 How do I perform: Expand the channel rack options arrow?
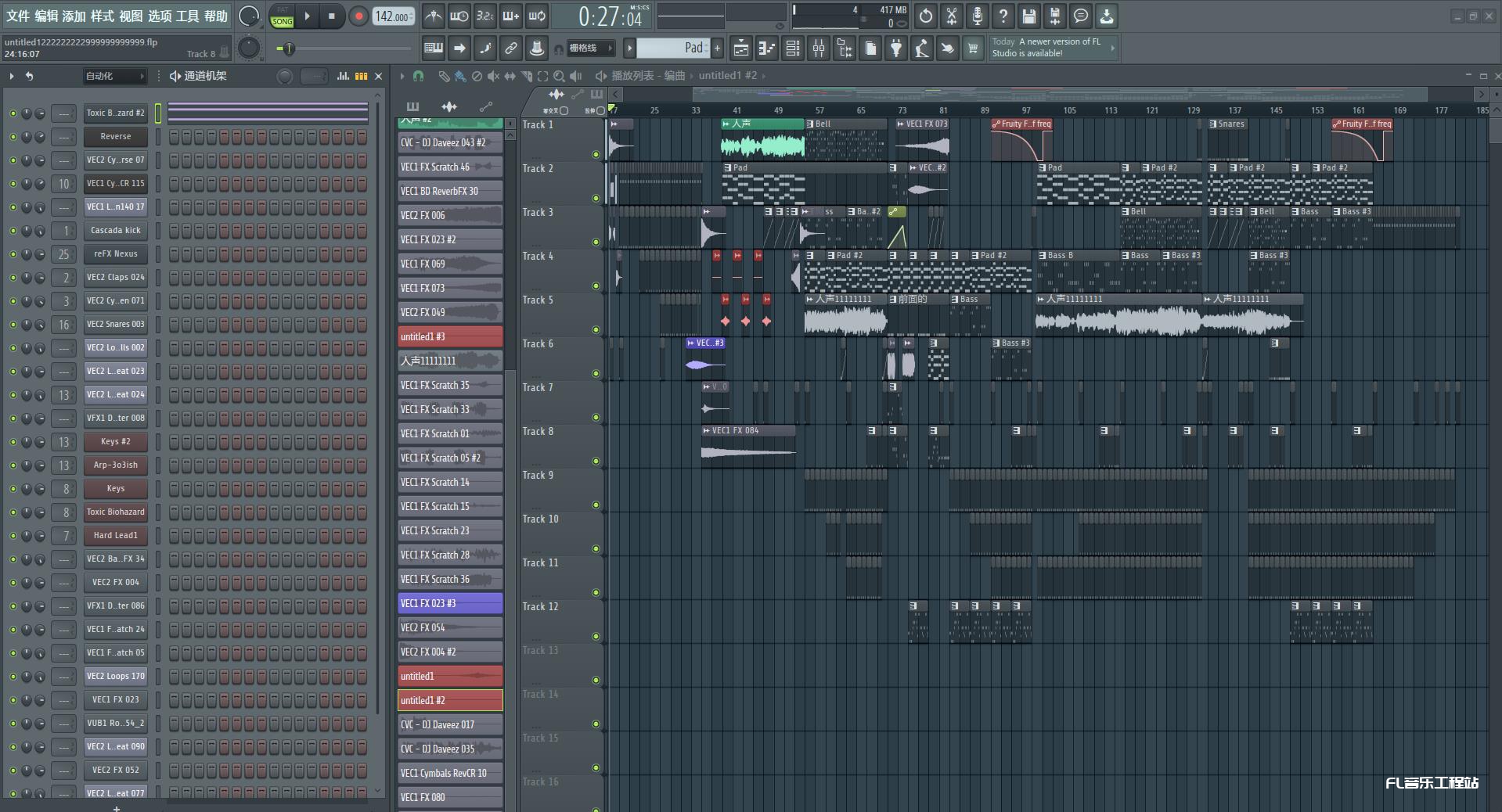[11, 76]
